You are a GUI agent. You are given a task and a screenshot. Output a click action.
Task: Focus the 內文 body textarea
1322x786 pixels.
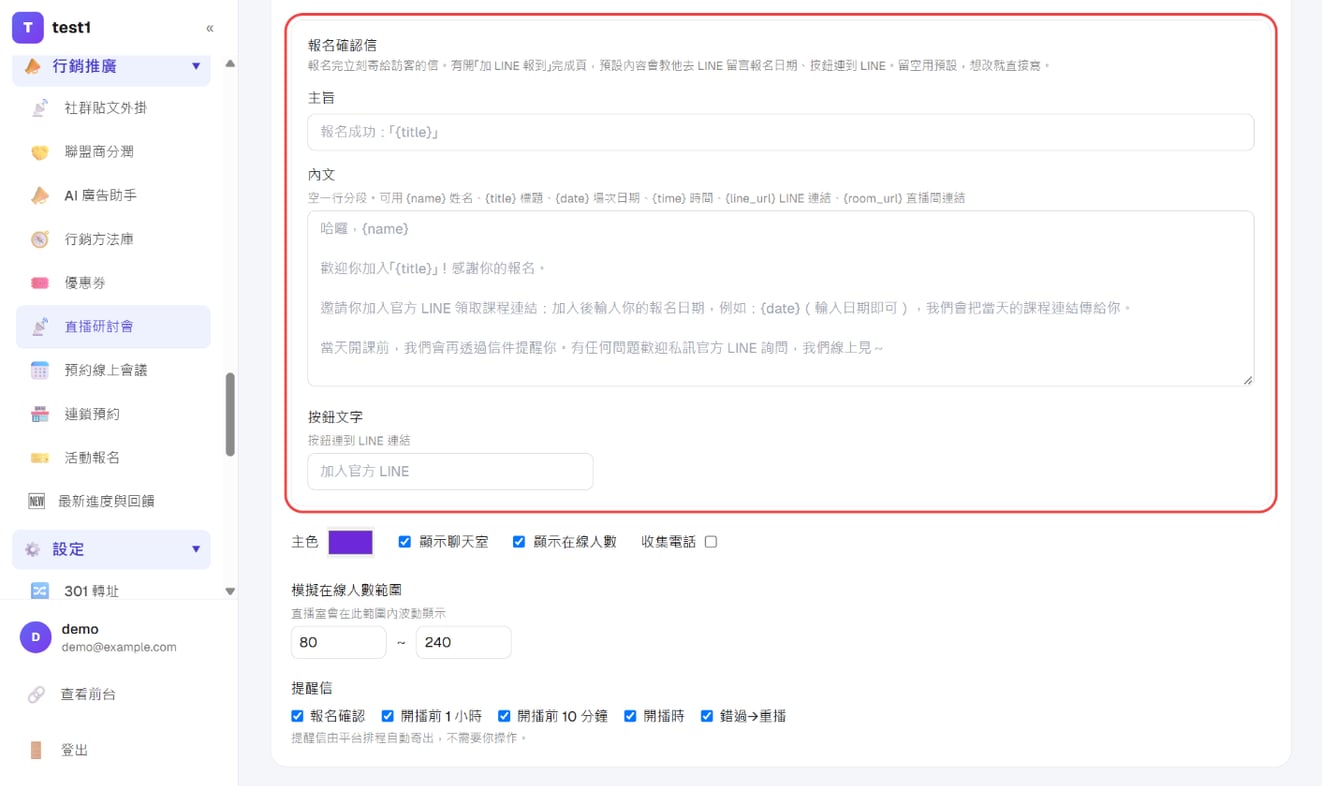pos(780,298)
